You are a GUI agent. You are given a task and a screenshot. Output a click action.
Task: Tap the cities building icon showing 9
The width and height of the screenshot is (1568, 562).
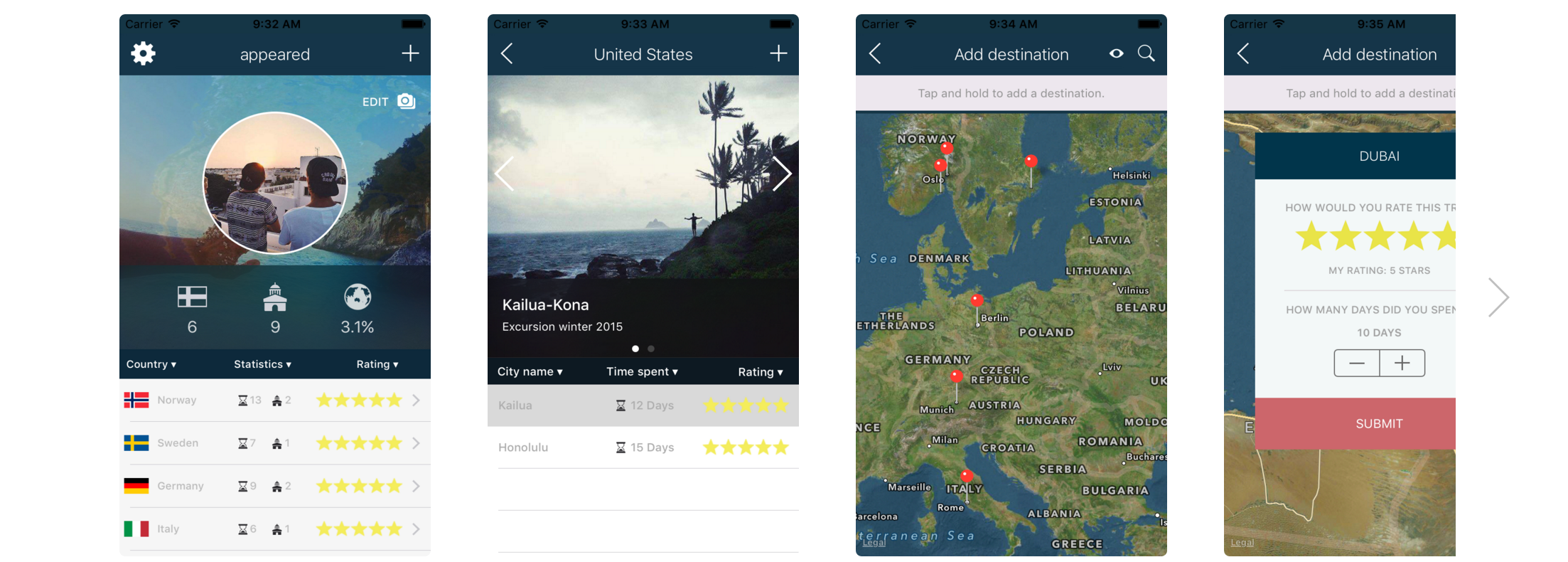point(275,297)
